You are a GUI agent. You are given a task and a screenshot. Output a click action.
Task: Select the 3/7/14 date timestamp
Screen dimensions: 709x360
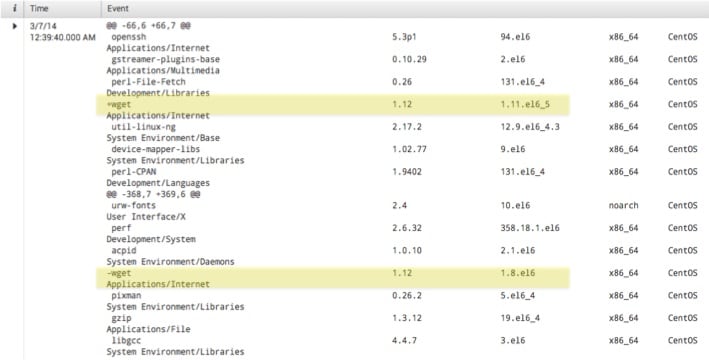click(x=43, y=26)
